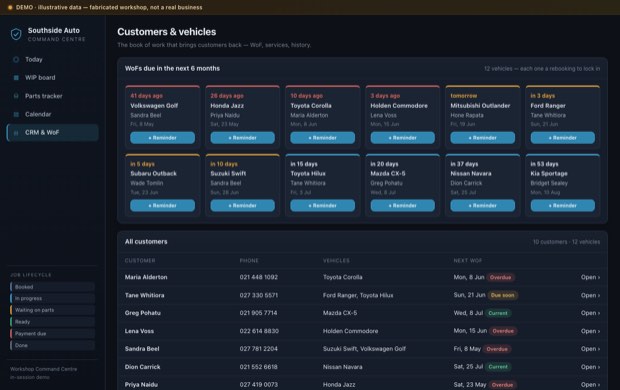Click the VEHICLES column header
620x390 pixels.
336,261
